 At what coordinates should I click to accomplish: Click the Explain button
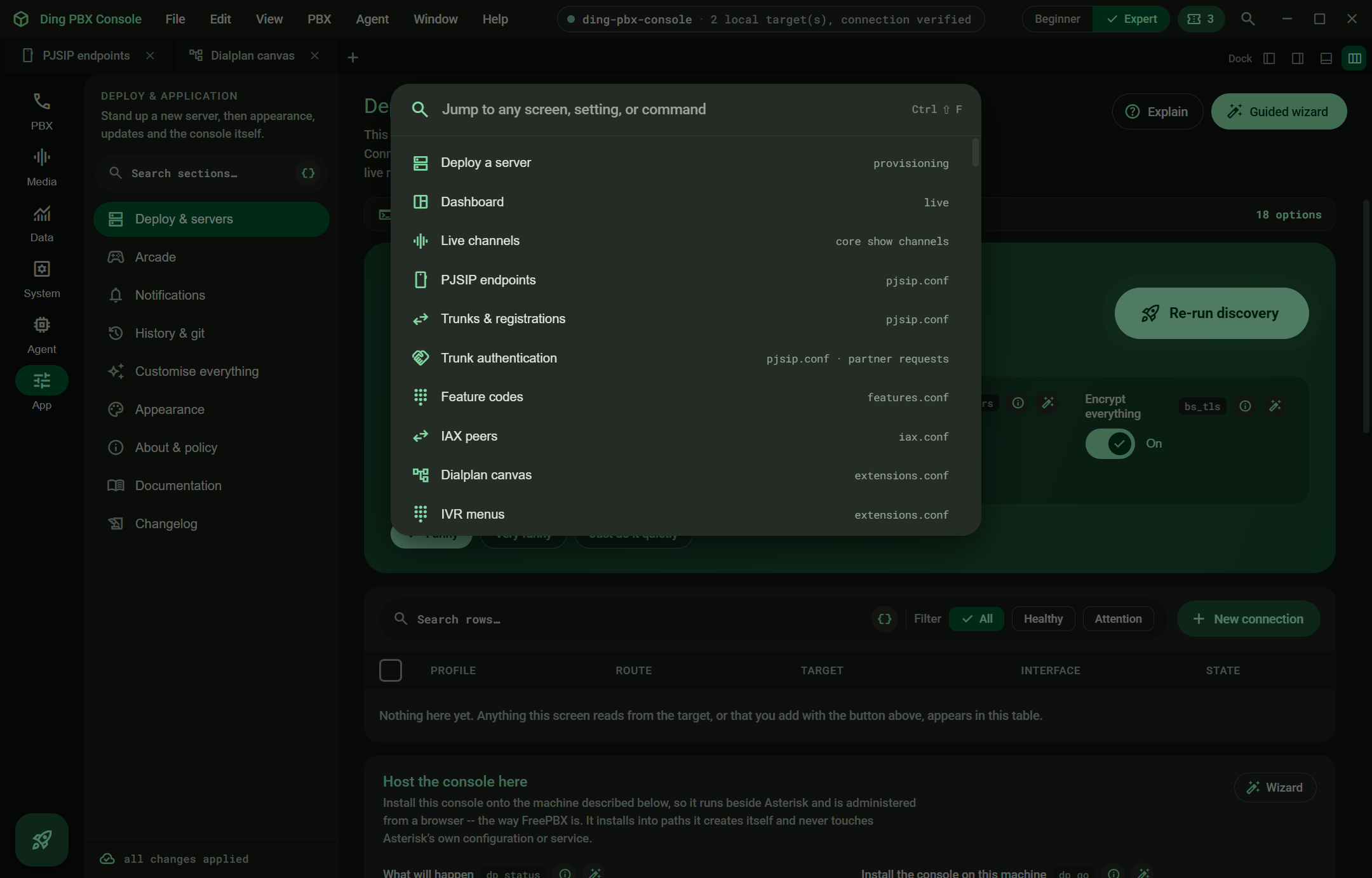tap(1157, 112)
